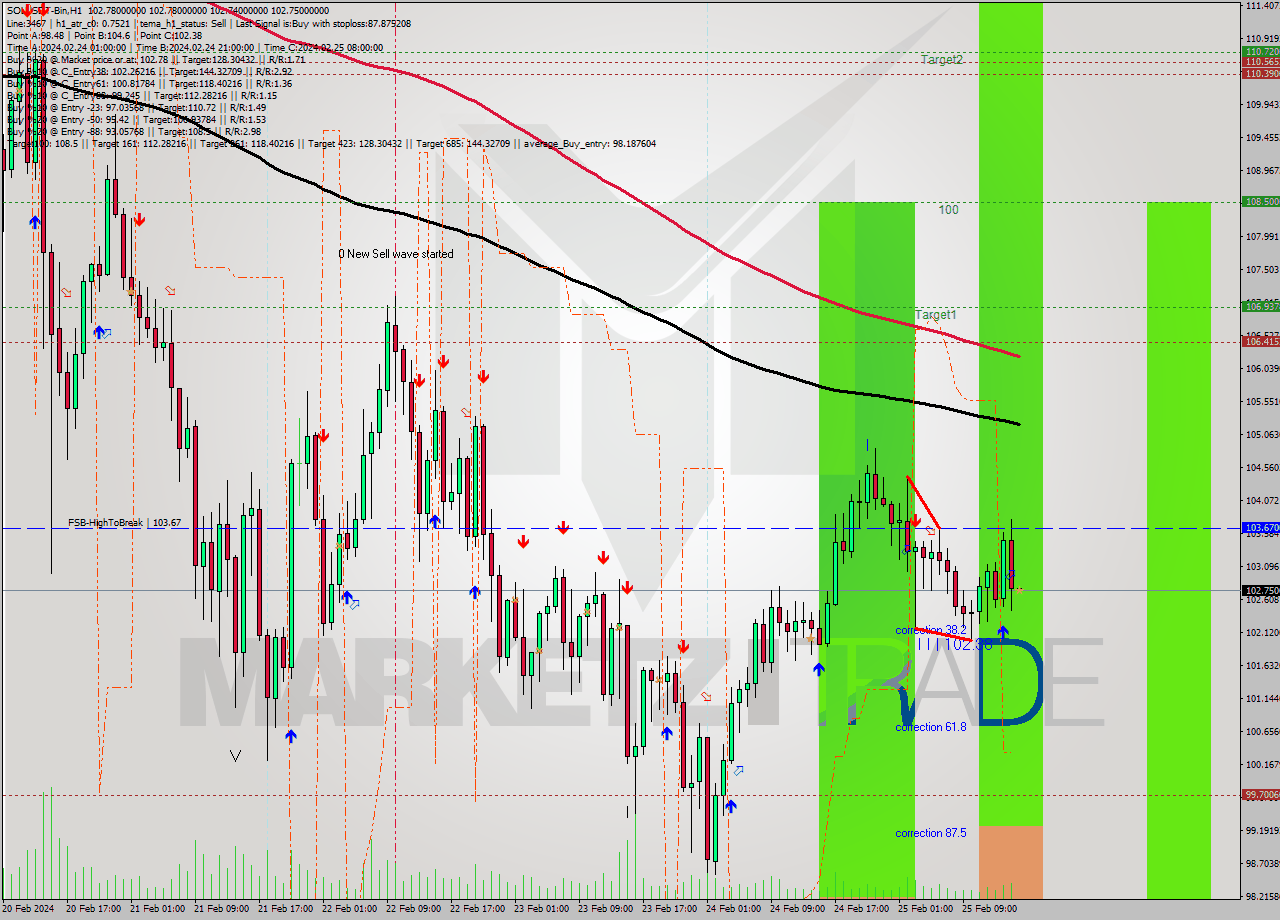The image size is (1280, 920).
Task: Click the 101.144 price axis value
Action: point(1261,699)
